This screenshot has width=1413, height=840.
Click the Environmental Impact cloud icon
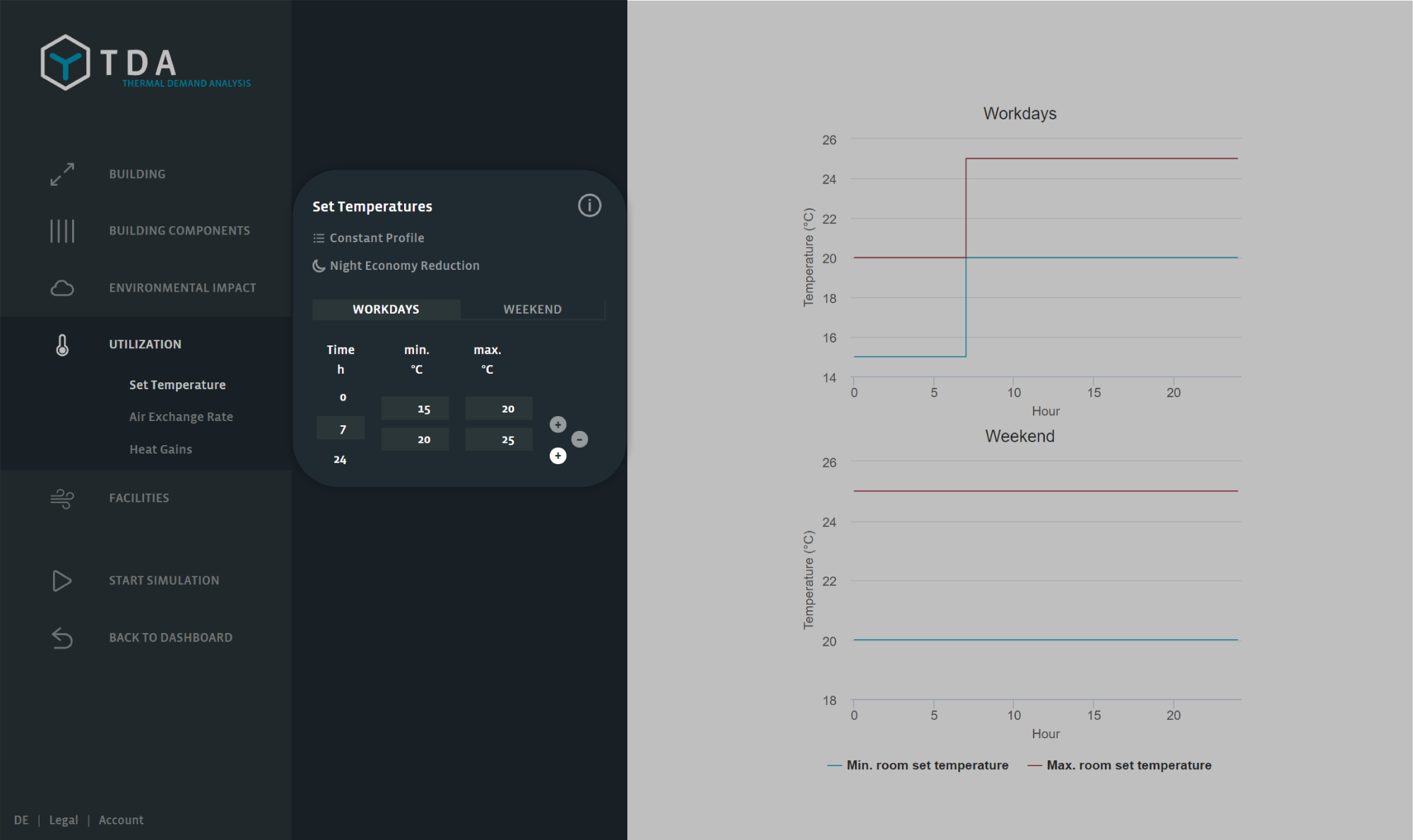(62, 288)
